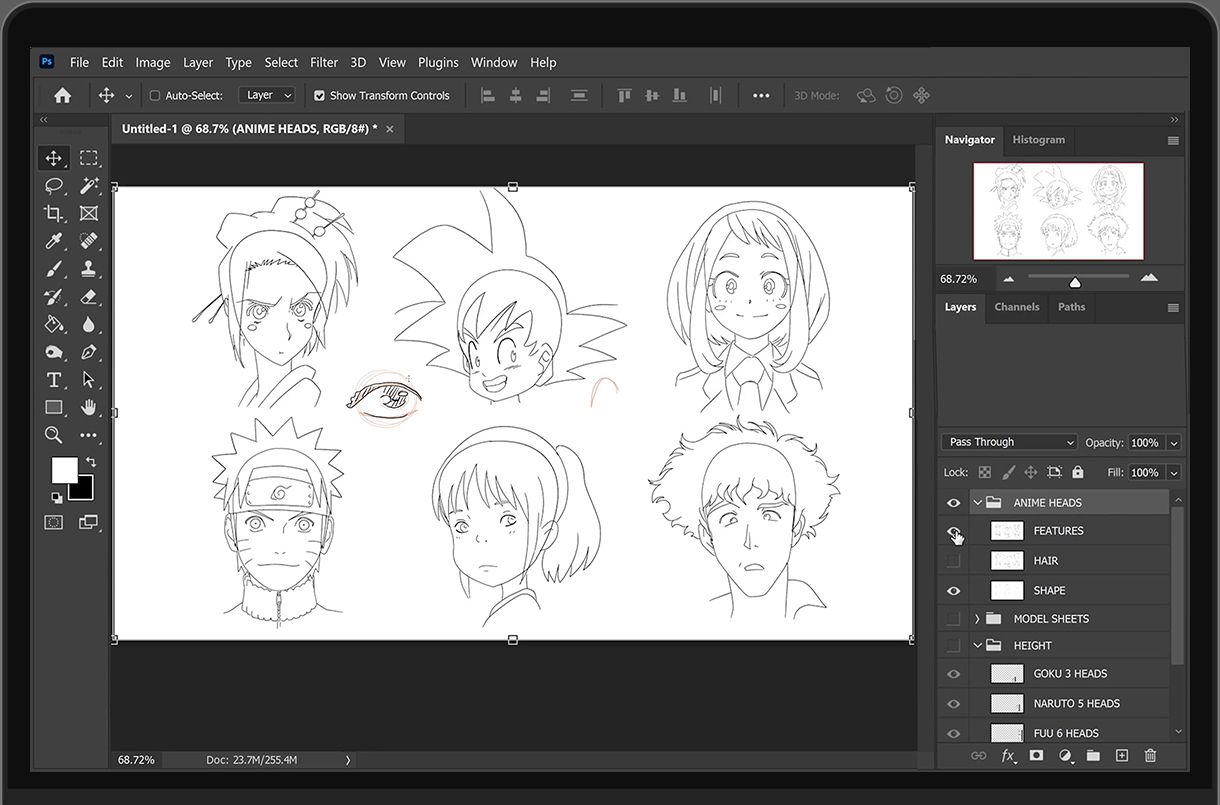This screenshot has width=1220, height=805.
Task: Show the HAIR layer visibility
Action: click(953, 560)
